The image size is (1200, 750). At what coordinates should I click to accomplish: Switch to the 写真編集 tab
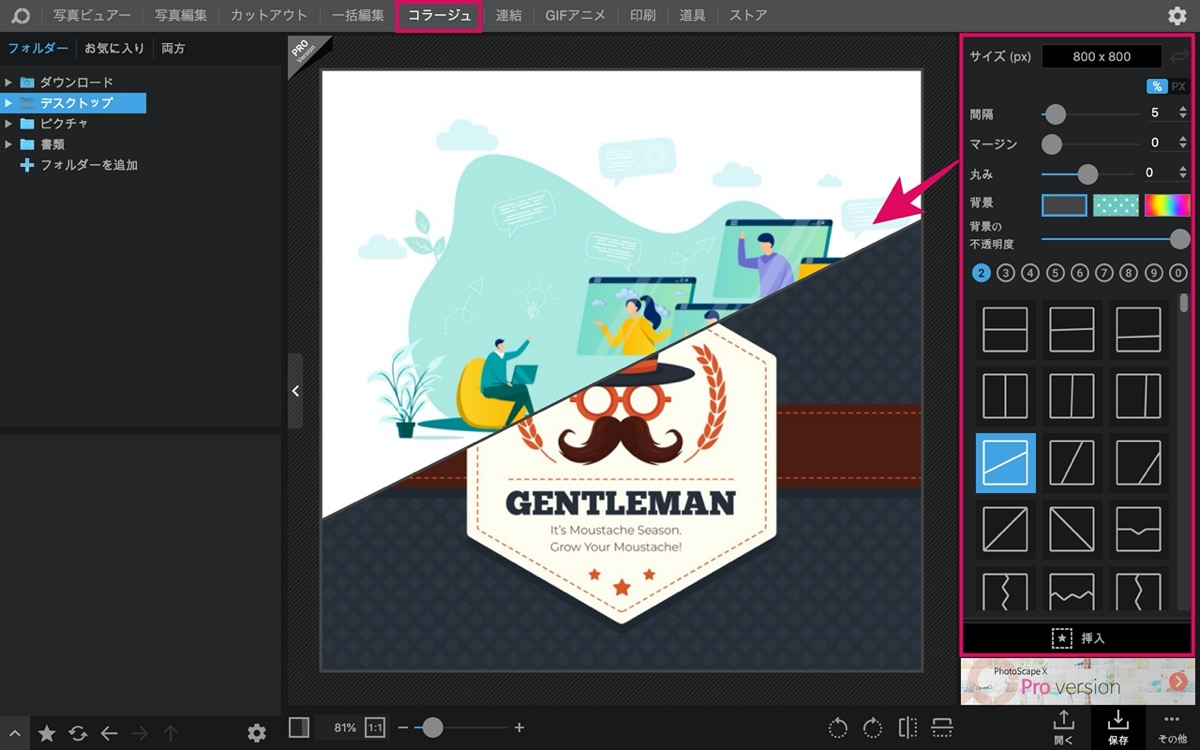coord(181,15)
